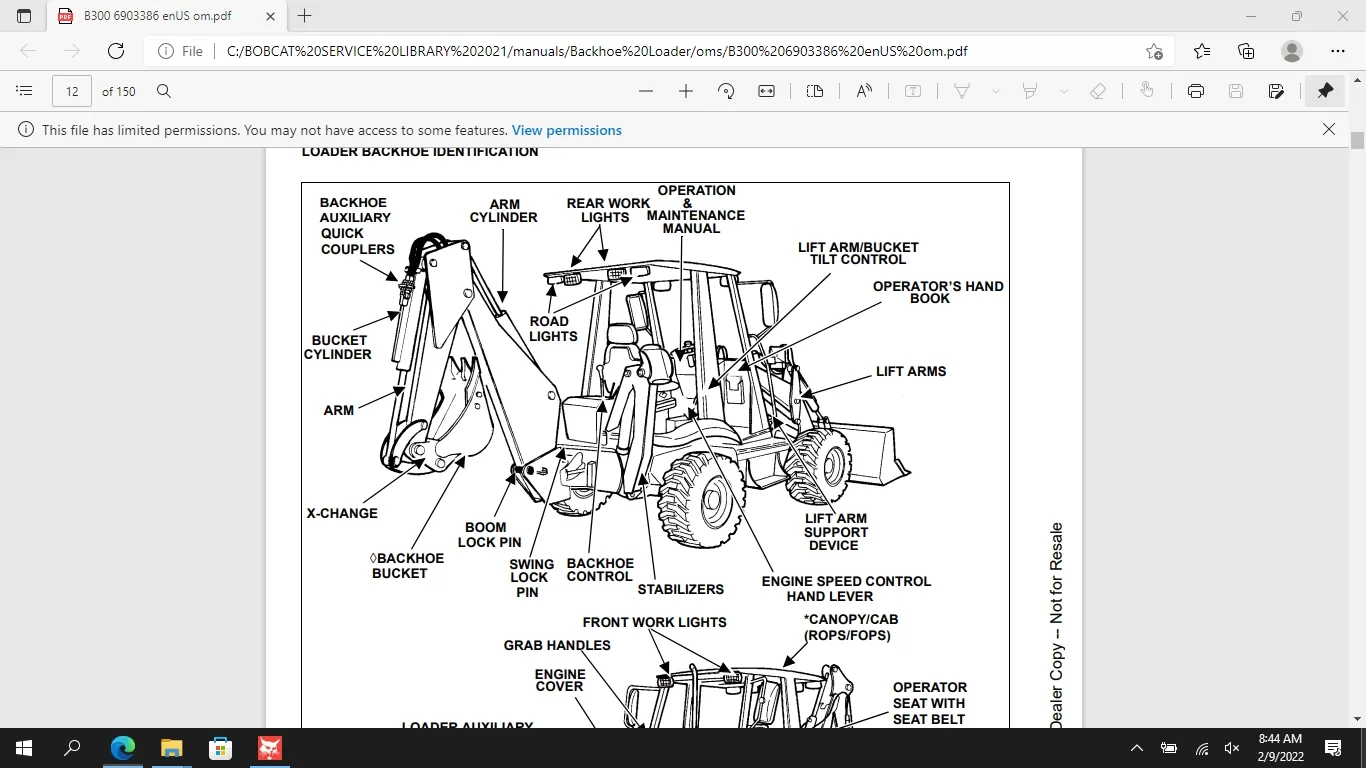Click the View permissions link
Viewport: 1366px width, 768px height.
click(x=566, y=130)
